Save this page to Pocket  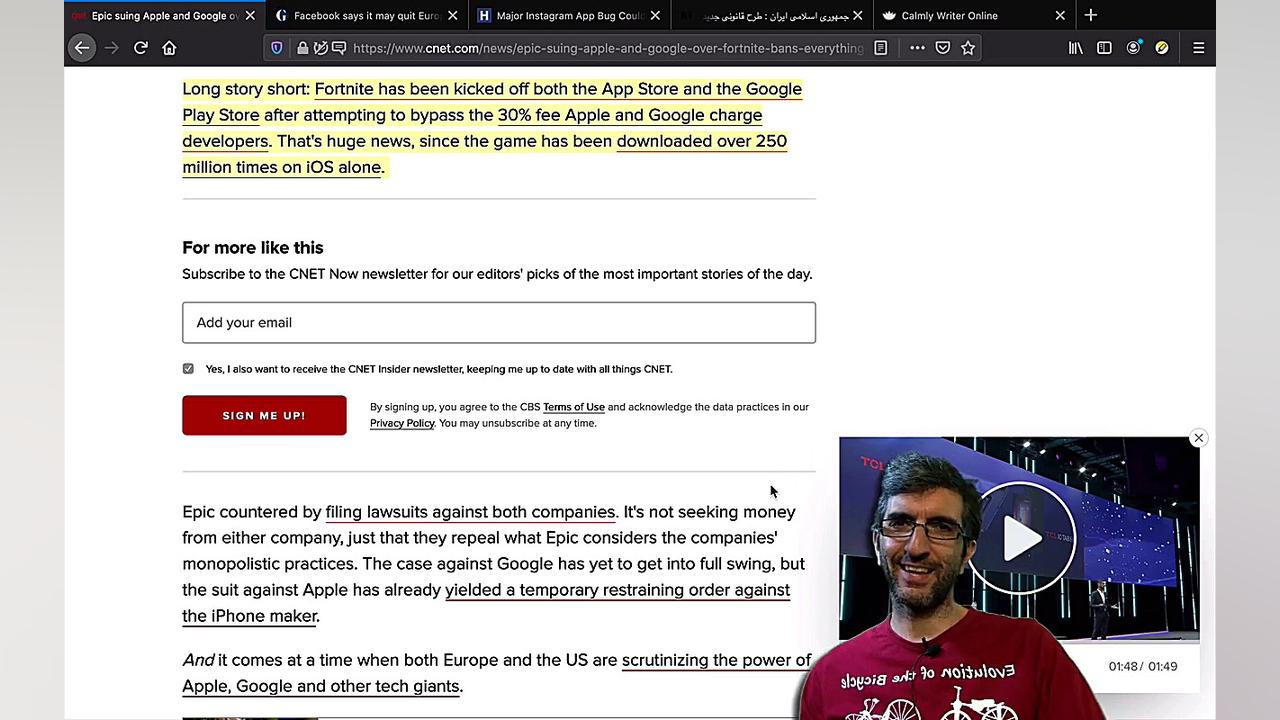pos(942,48)
